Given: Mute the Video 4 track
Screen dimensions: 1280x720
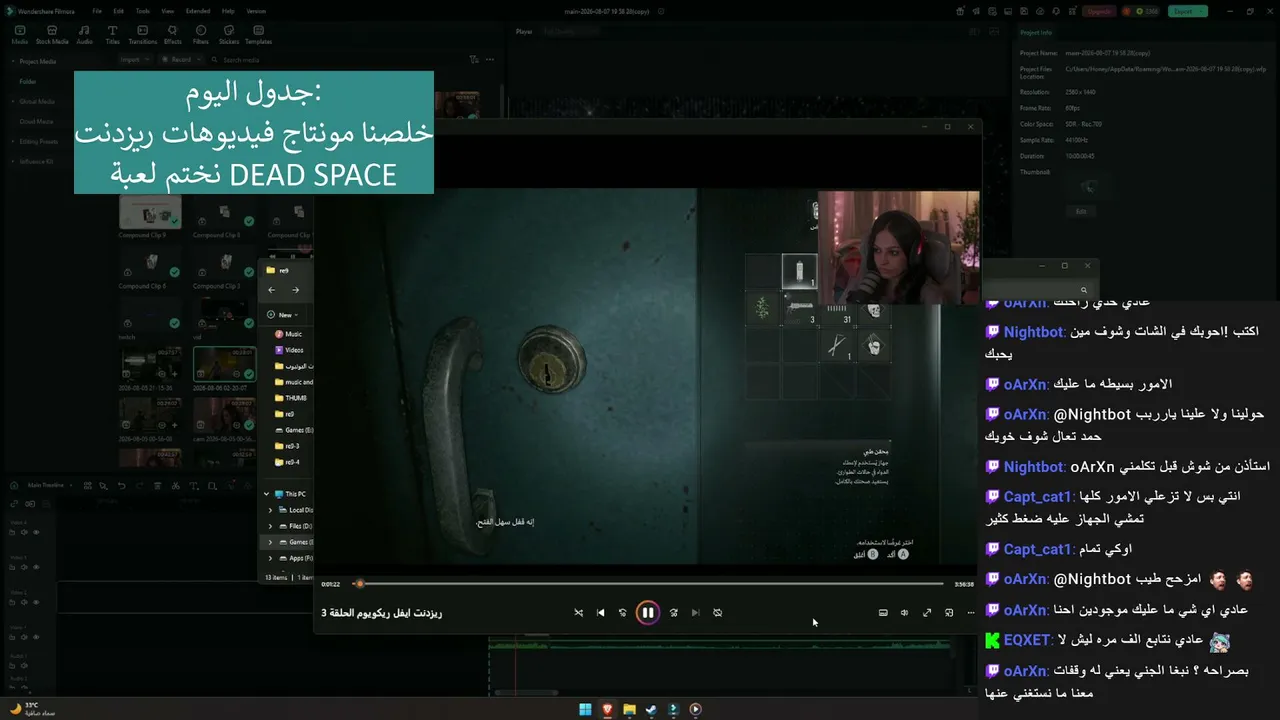Looking at the screenshot, I should [x=24, y=532].
